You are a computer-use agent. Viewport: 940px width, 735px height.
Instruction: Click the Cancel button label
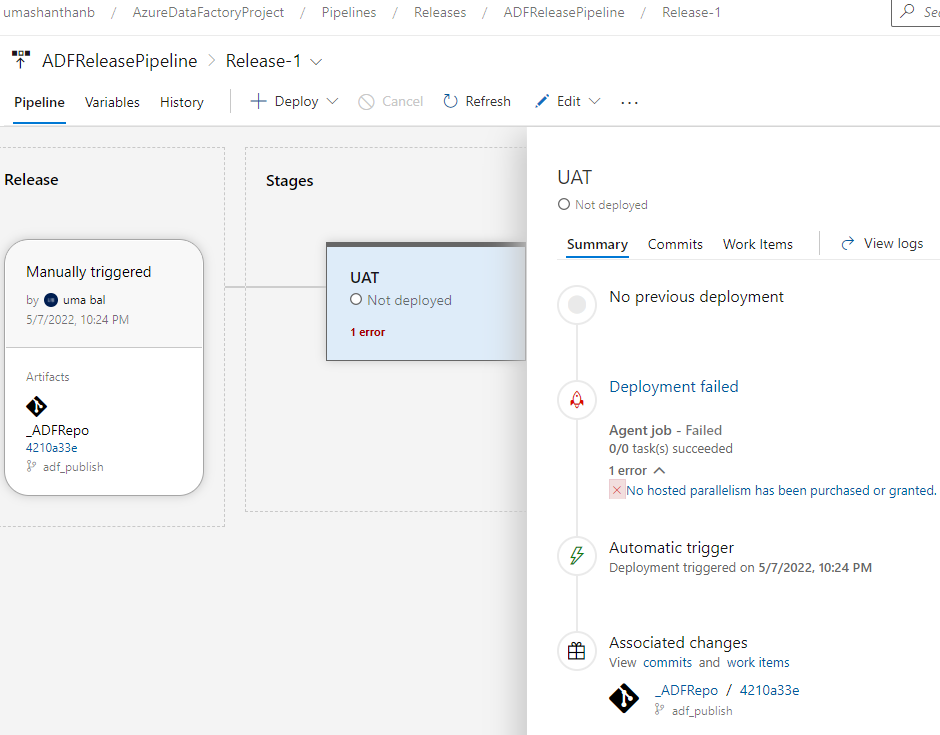tap(402, 101)
